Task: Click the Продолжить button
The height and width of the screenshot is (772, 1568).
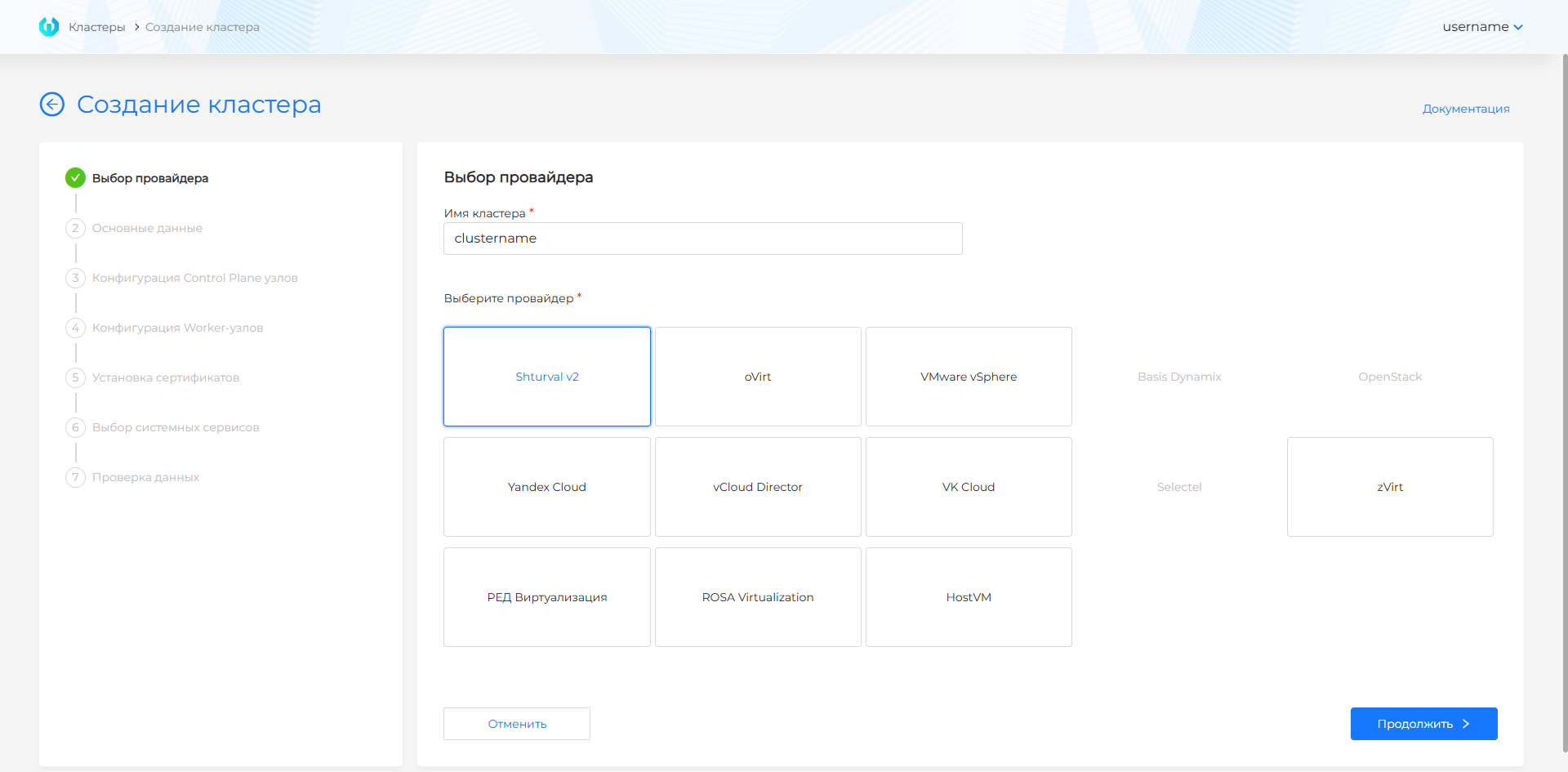Action: click(1424, 724)
